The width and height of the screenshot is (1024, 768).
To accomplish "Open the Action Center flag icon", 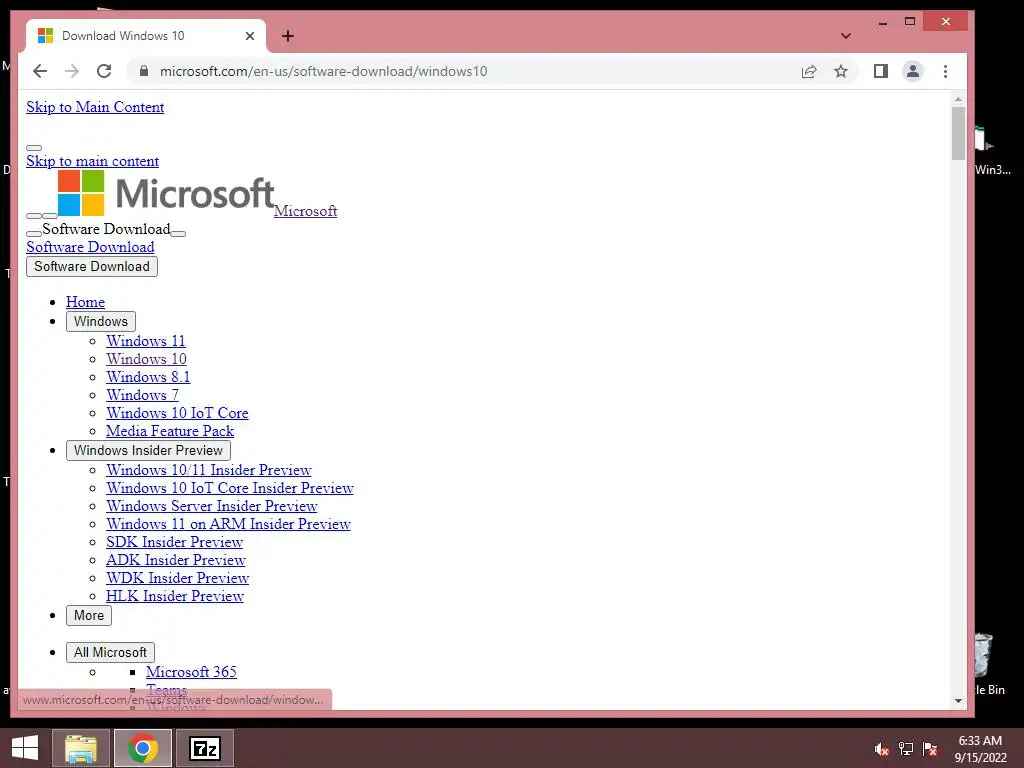I will [x=930, y=749].
